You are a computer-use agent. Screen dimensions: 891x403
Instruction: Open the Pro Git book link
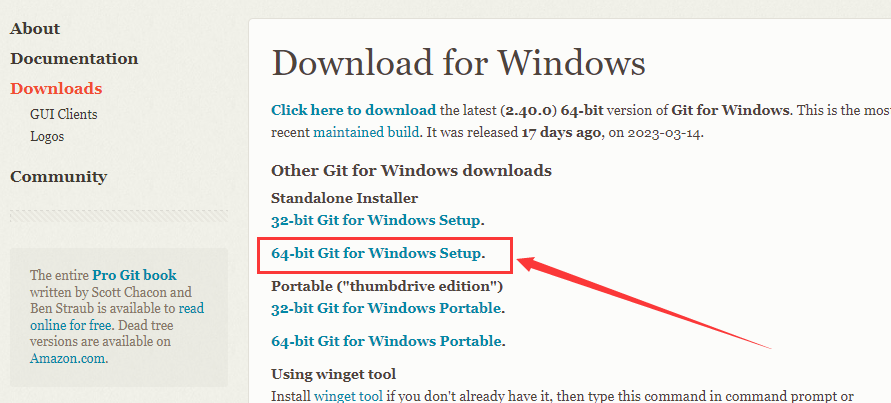point(135,275)
